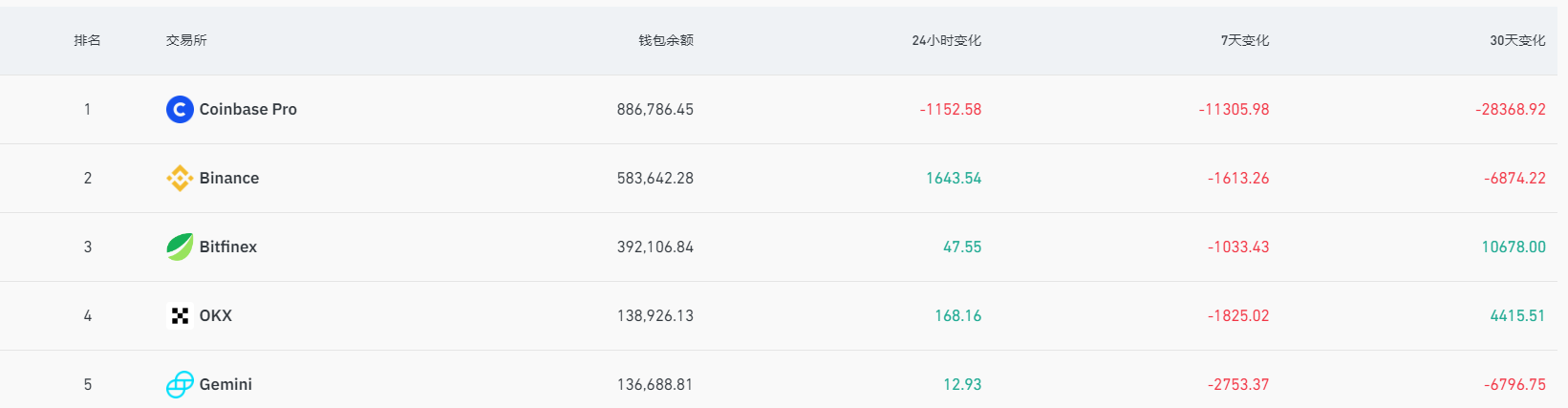The image size is (1568, 408).
Task: Select the Gemini exchange name
Action: click(x=226, y=385)
